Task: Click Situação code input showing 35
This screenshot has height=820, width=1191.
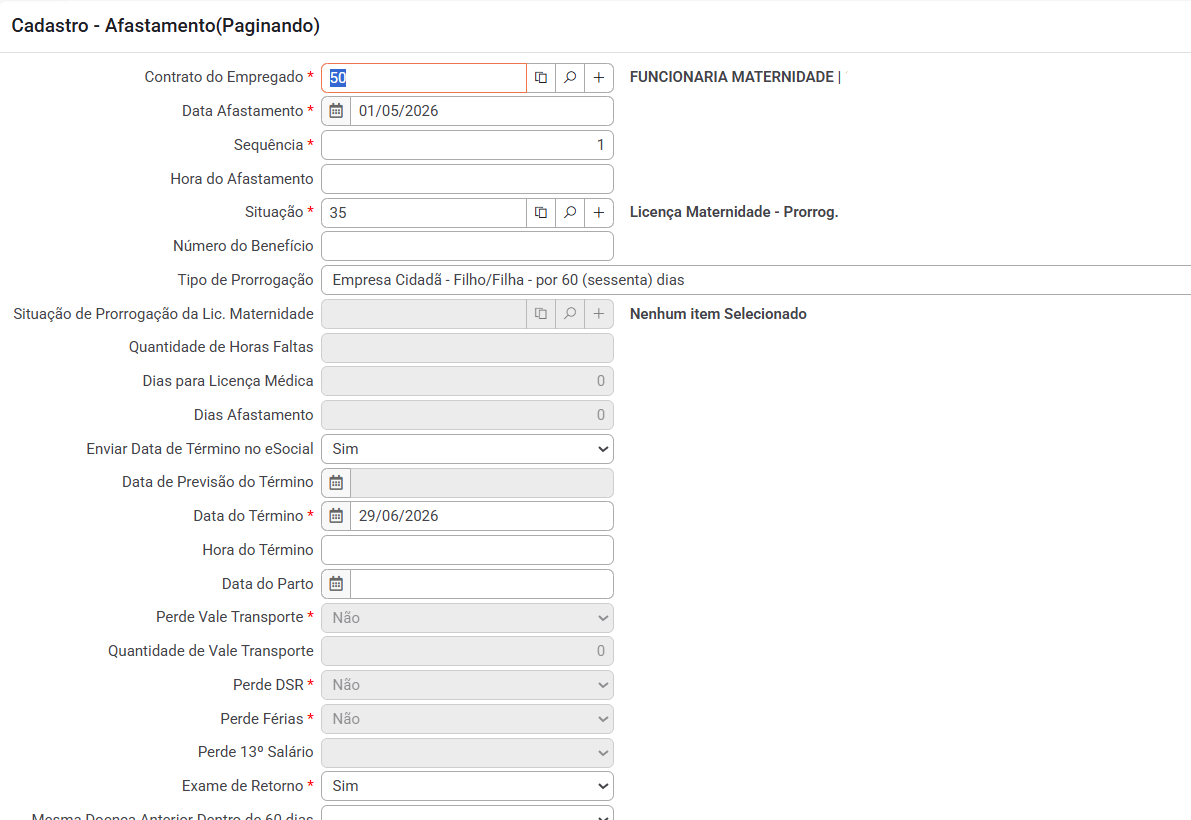Action: [424, 213]
